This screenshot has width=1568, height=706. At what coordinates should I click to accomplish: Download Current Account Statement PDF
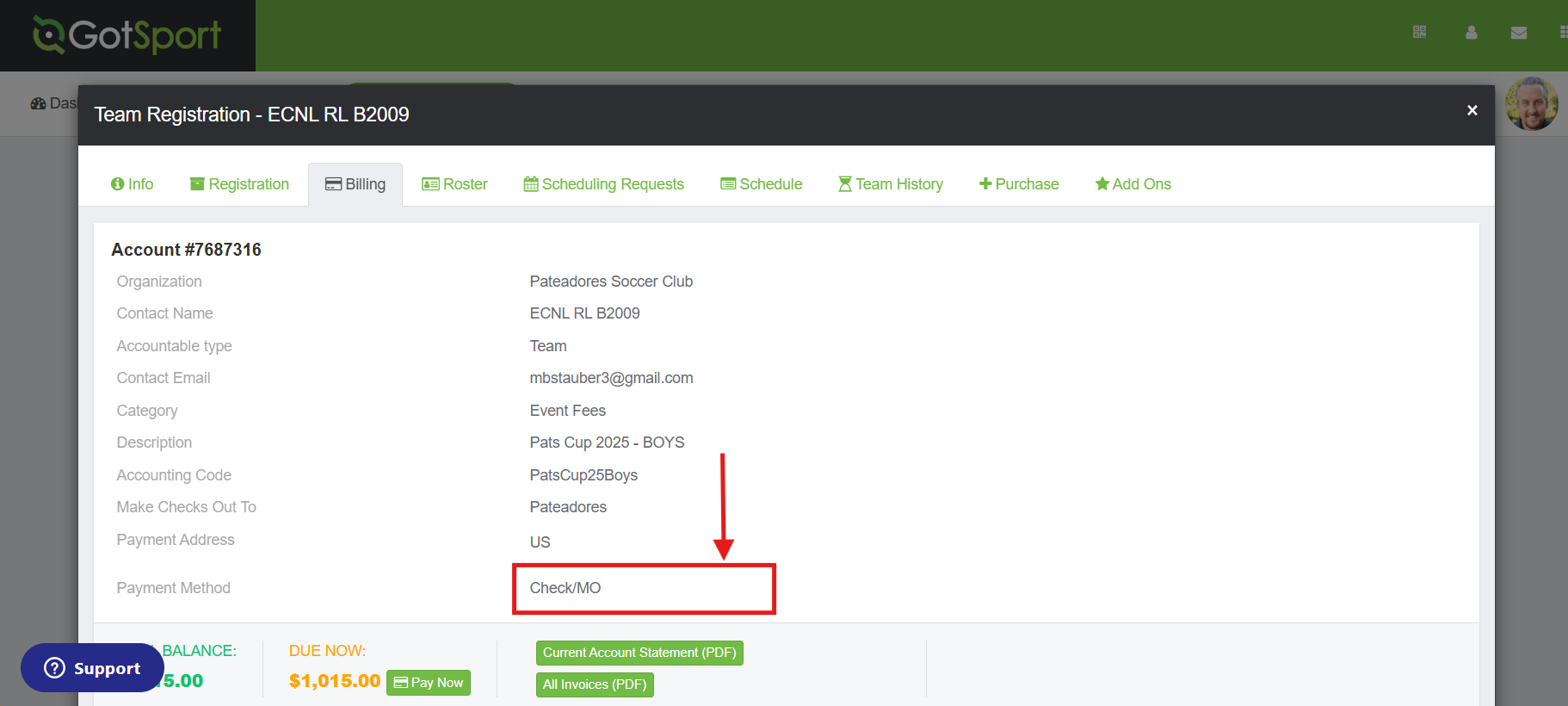(x=639, y=653)
